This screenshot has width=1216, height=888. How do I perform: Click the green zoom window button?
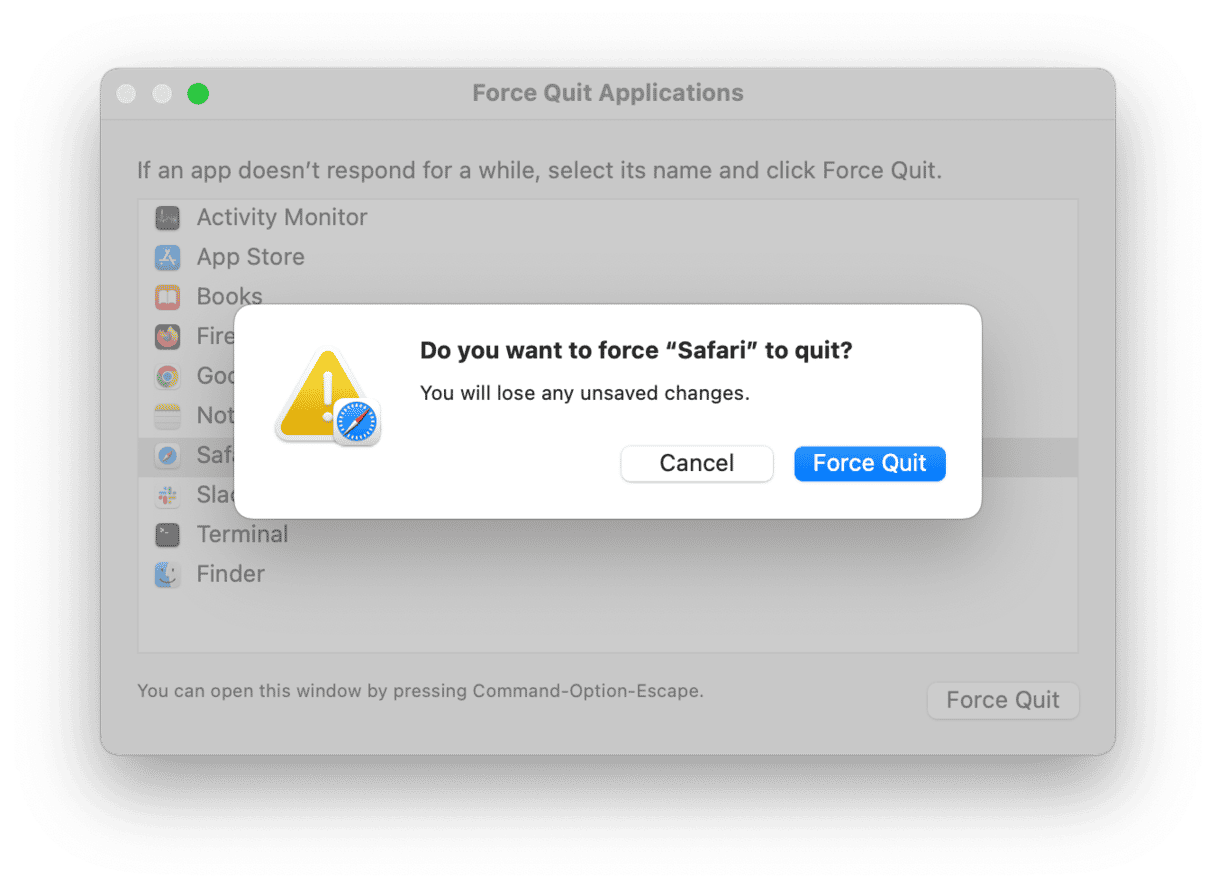pyautogui.click(x=198, y=94)
